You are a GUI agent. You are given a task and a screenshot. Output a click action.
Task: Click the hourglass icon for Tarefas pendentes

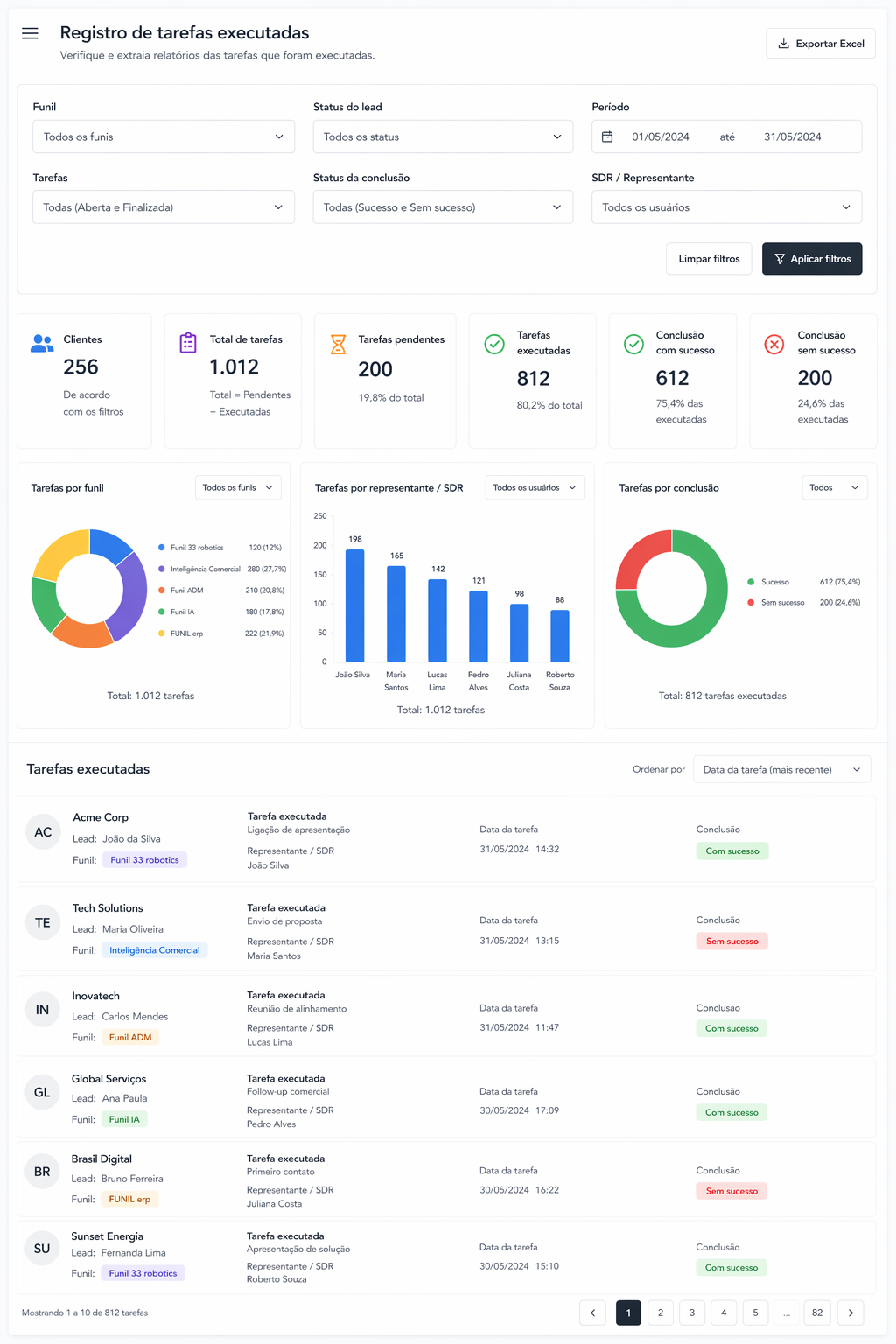click(338, 344)
